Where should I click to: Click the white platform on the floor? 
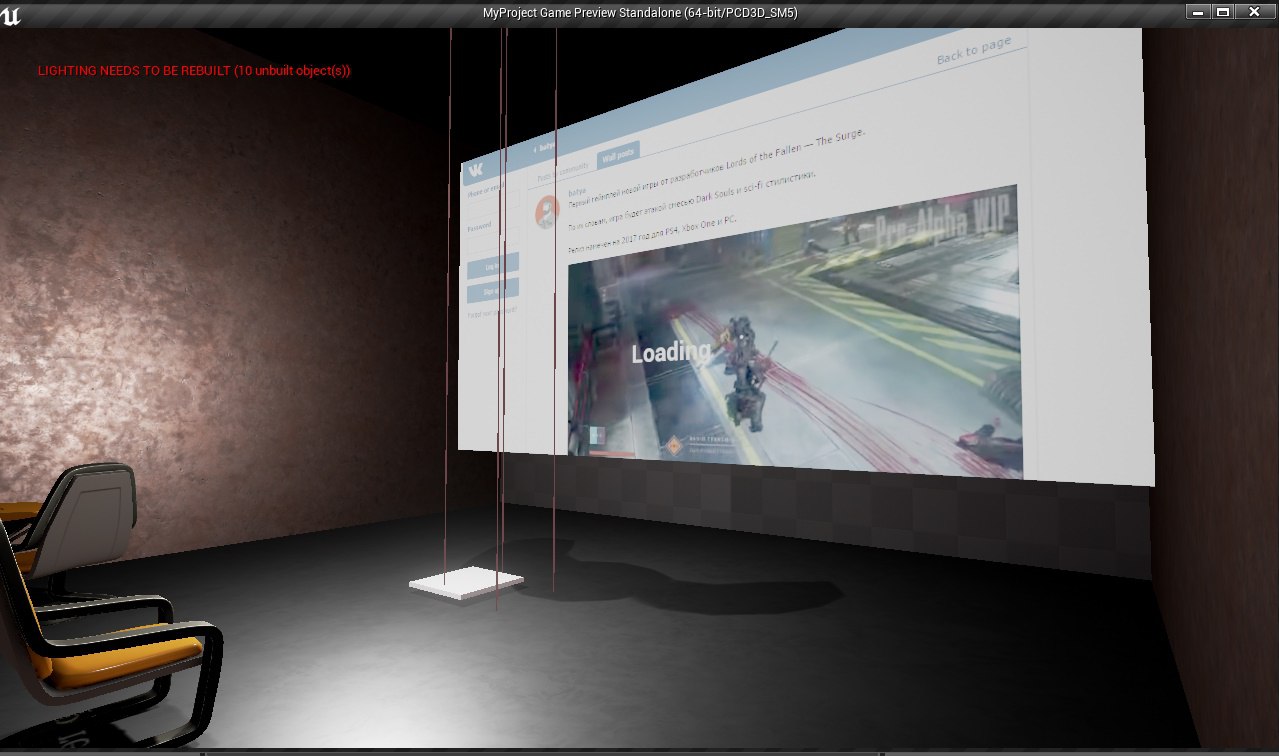(x=466, y=582)
